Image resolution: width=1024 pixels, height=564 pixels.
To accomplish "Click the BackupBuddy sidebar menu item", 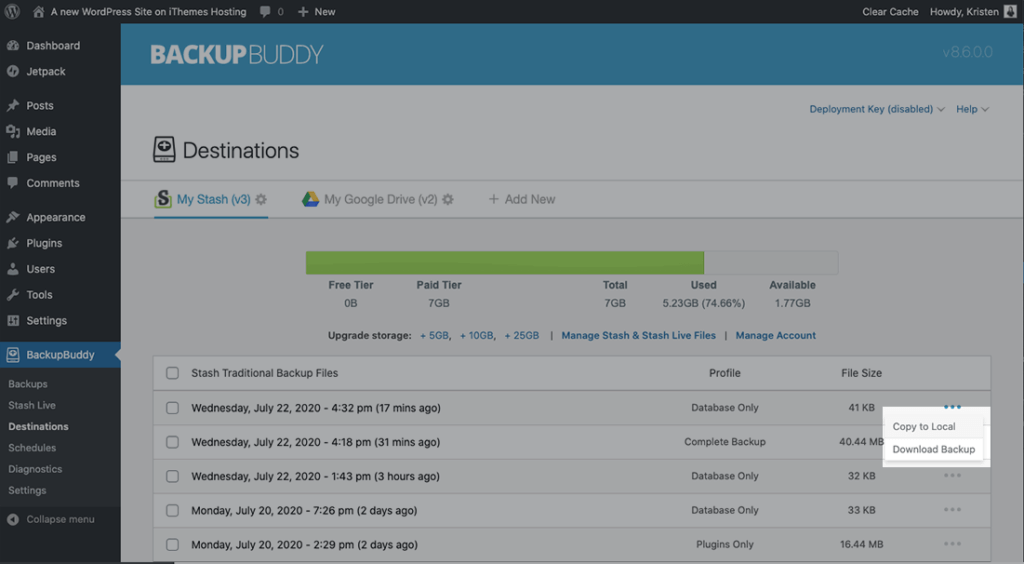I will pyautogui.click(x=60, y=355).
